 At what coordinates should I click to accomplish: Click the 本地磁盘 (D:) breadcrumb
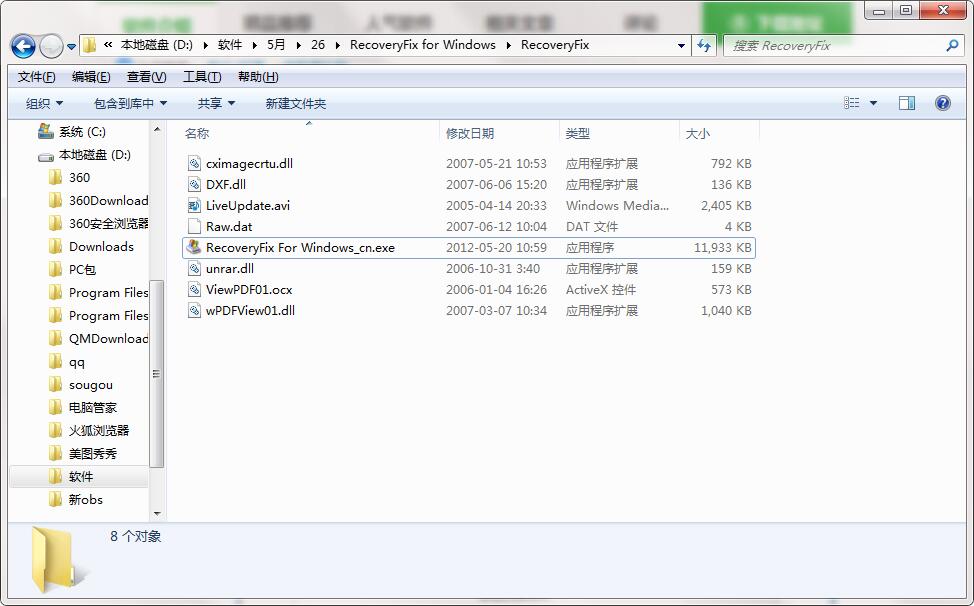pyautogui.click(x=157, y=45)
